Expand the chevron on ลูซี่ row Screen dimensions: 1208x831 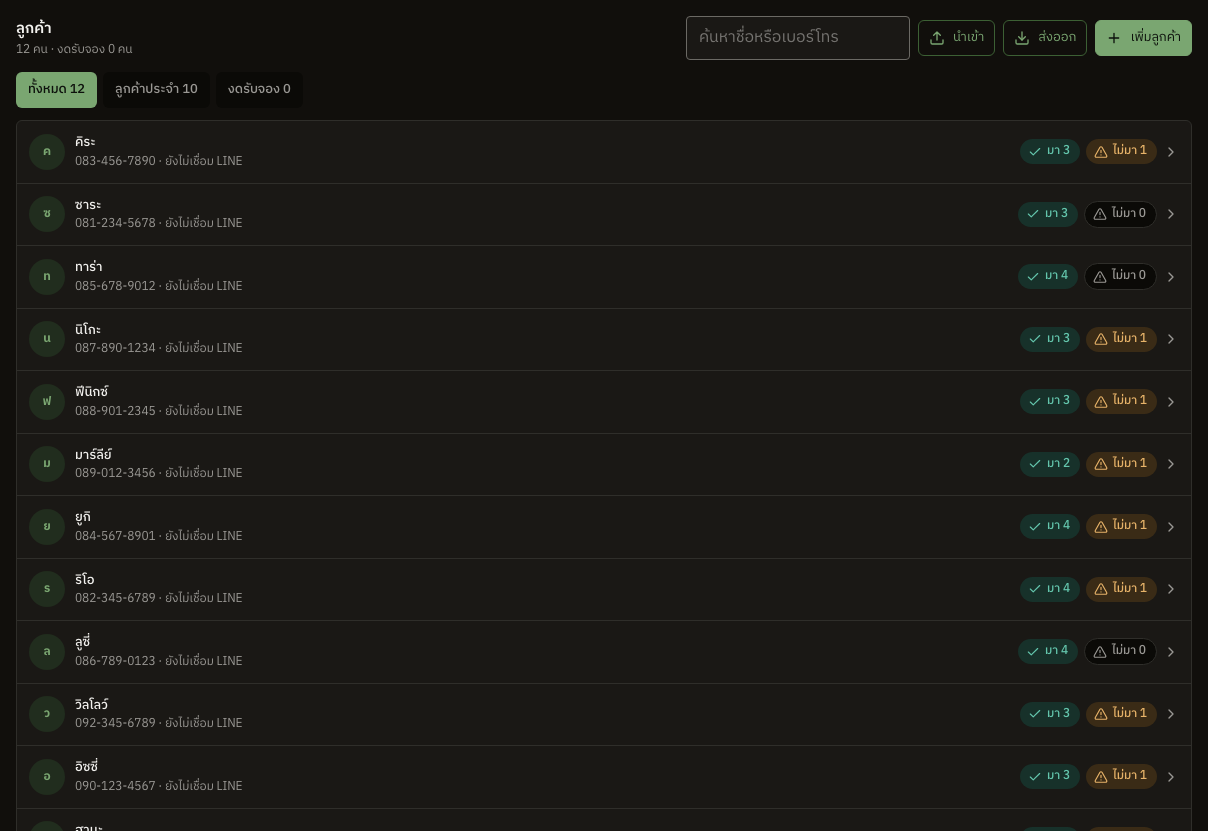click(x=1171, y=652)
